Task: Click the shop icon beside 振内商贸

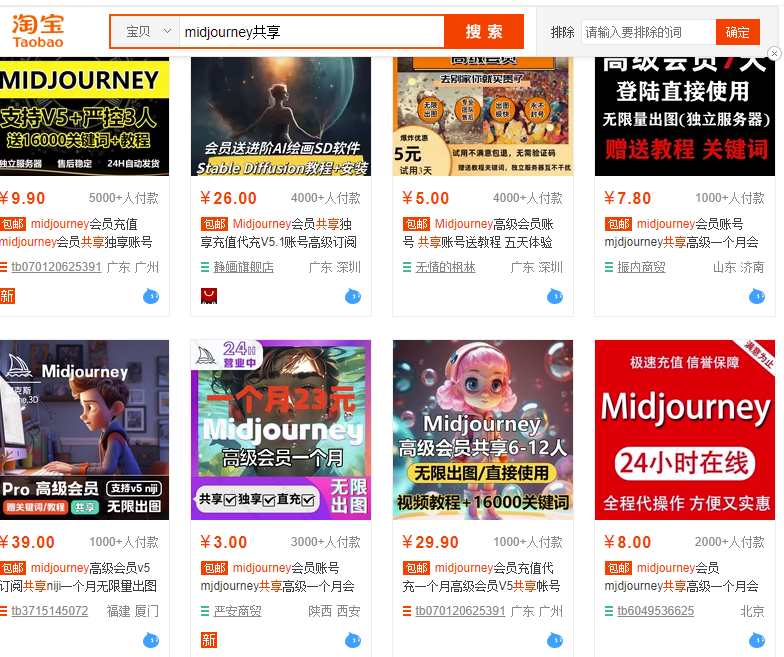Action: 609,268
